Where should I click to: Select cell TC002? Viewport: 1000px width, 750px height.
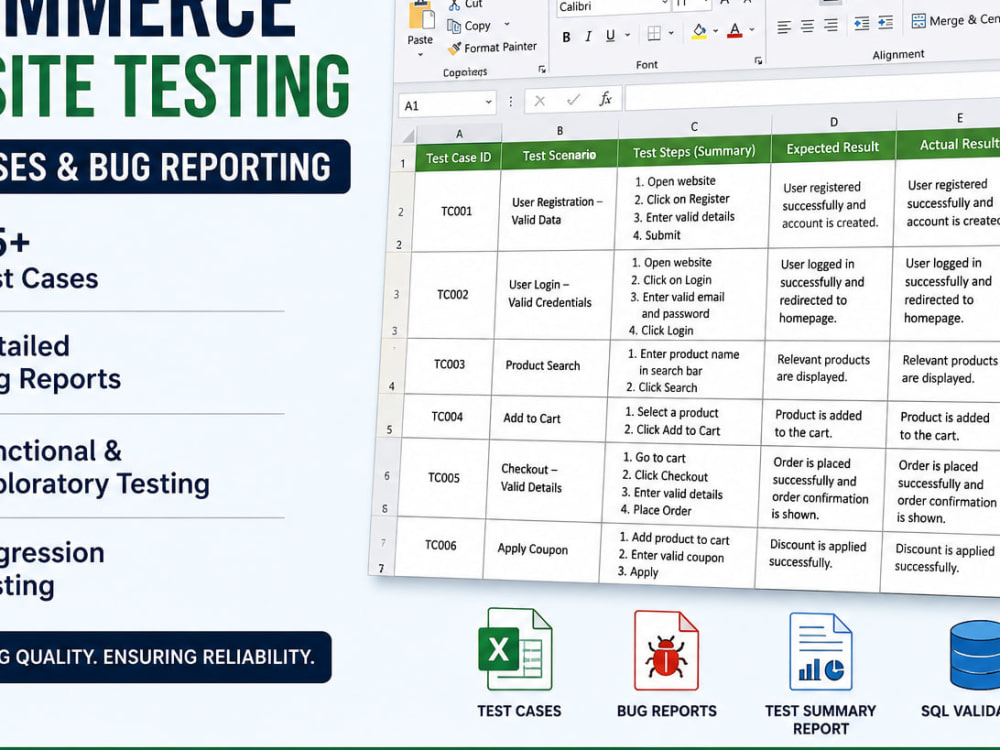(x=453, y=295)
